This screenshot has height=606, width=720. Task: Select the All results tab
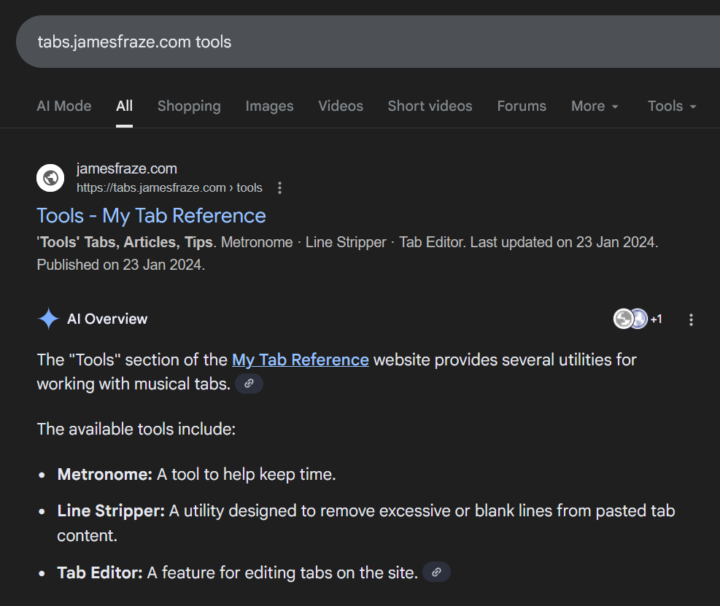click(124, 106)
